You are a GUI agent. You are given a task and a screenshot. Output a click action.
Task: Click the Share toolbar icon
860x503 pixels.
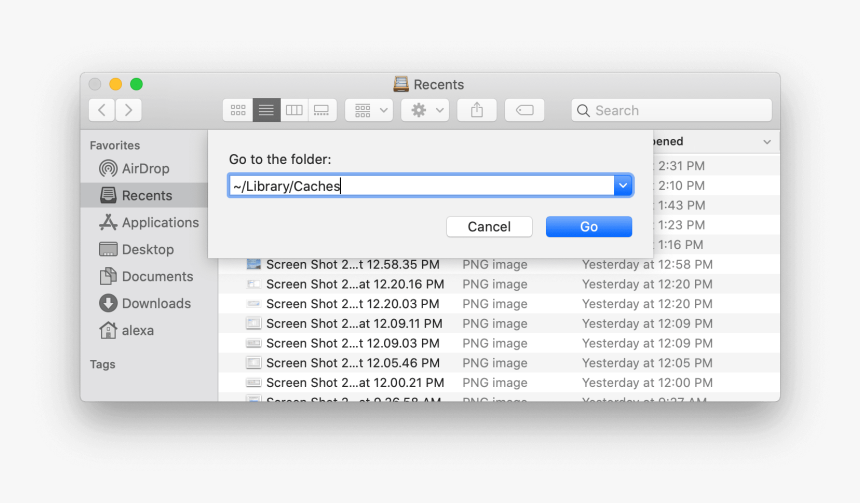point(477,110)
